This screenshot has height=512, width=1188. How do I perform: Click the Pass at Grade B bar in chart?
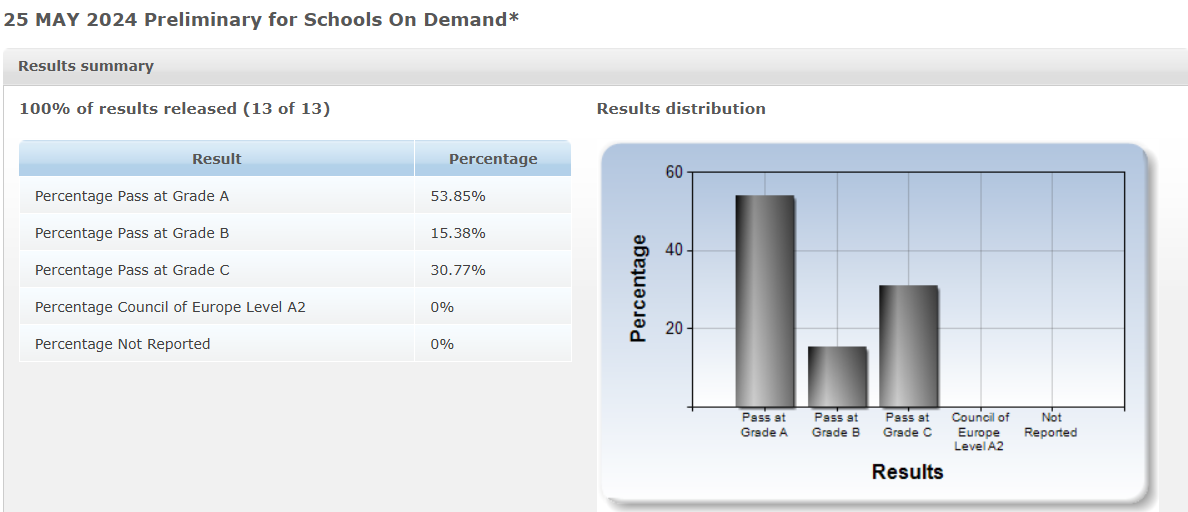click(x=837, y=377)
